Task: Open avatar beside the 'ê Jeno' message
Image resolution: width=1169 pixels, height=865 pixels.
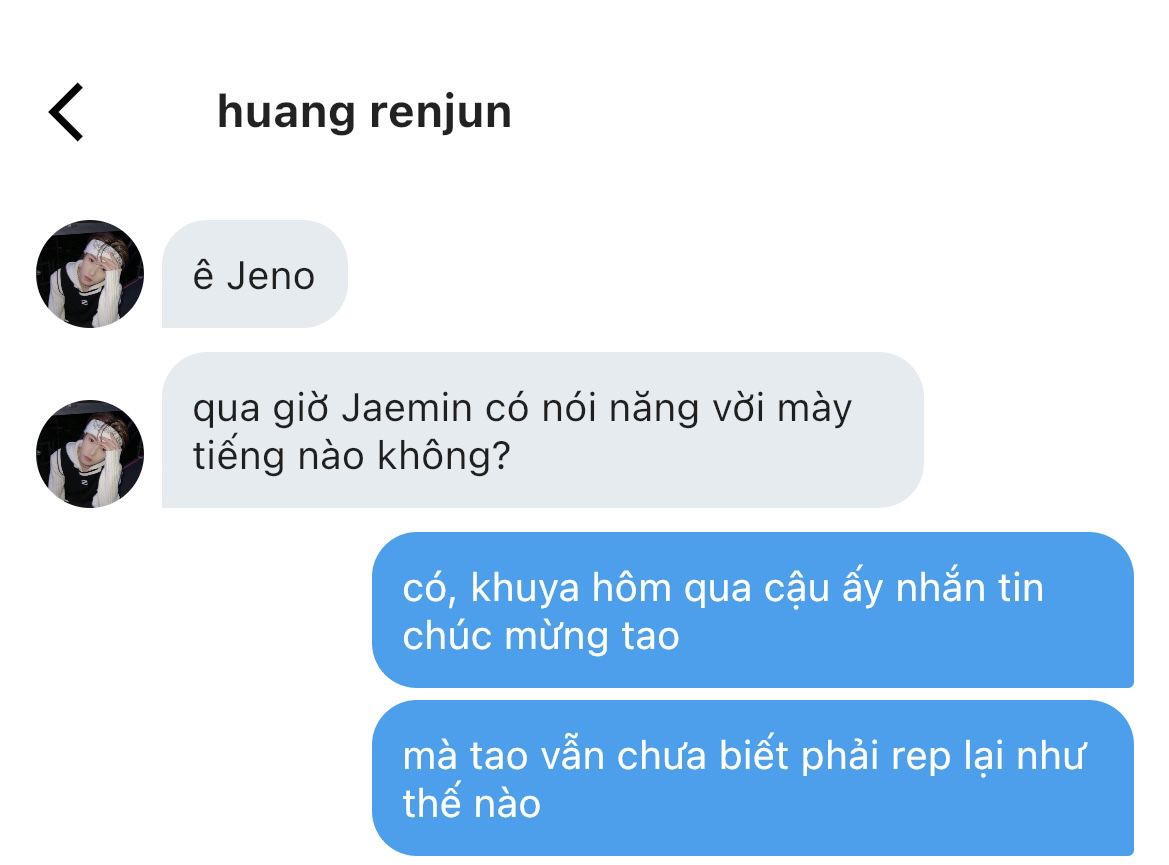Action: tap(89, 274)
